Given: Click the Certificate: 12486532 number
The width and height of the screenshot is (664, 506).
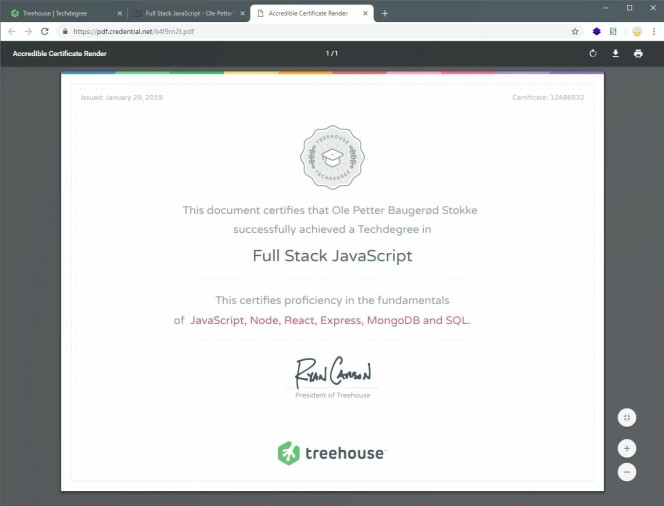Looking at the screenshot, I should [x=548, y=97].
